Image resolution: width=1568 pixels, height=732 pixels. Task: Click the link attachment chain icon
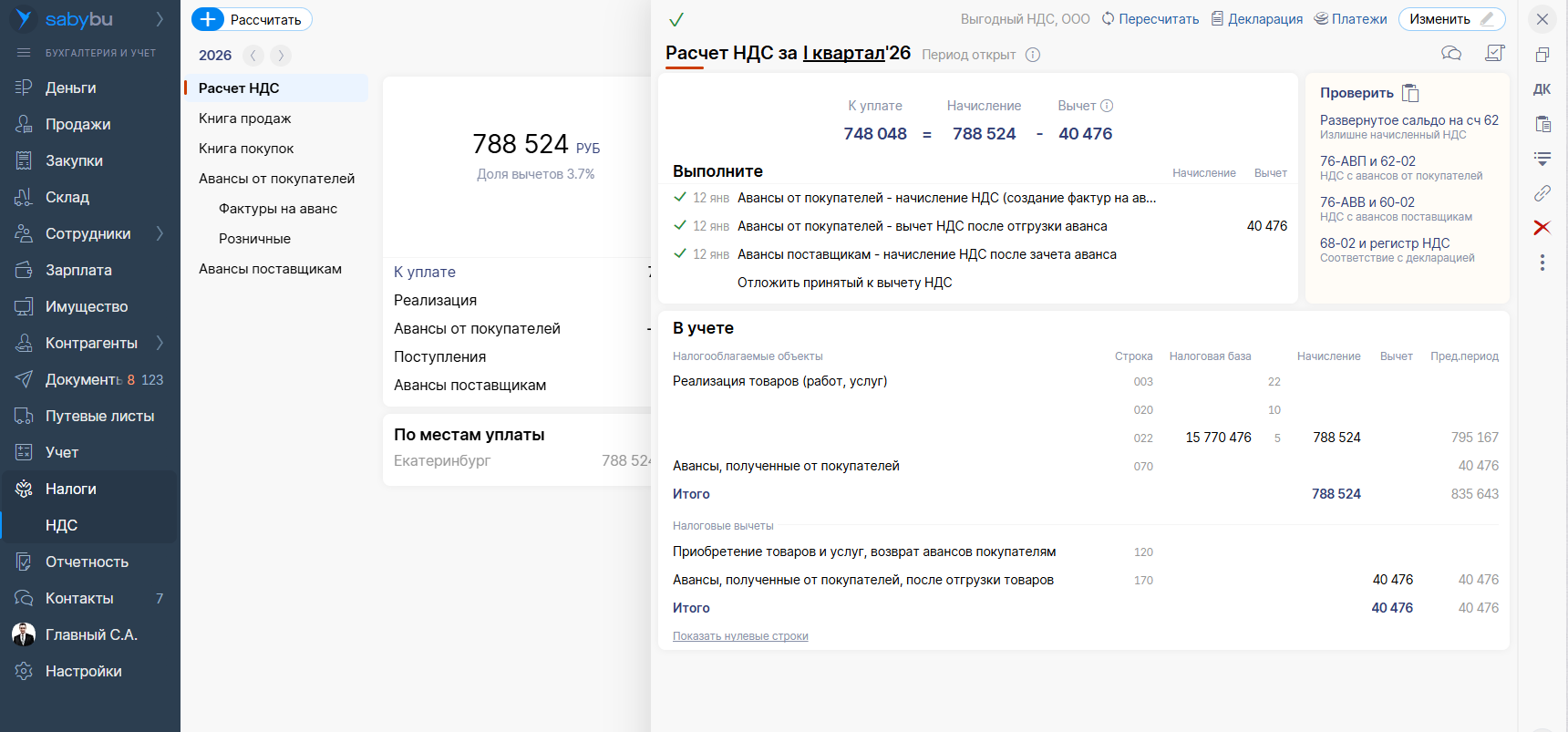point(1542,193)
